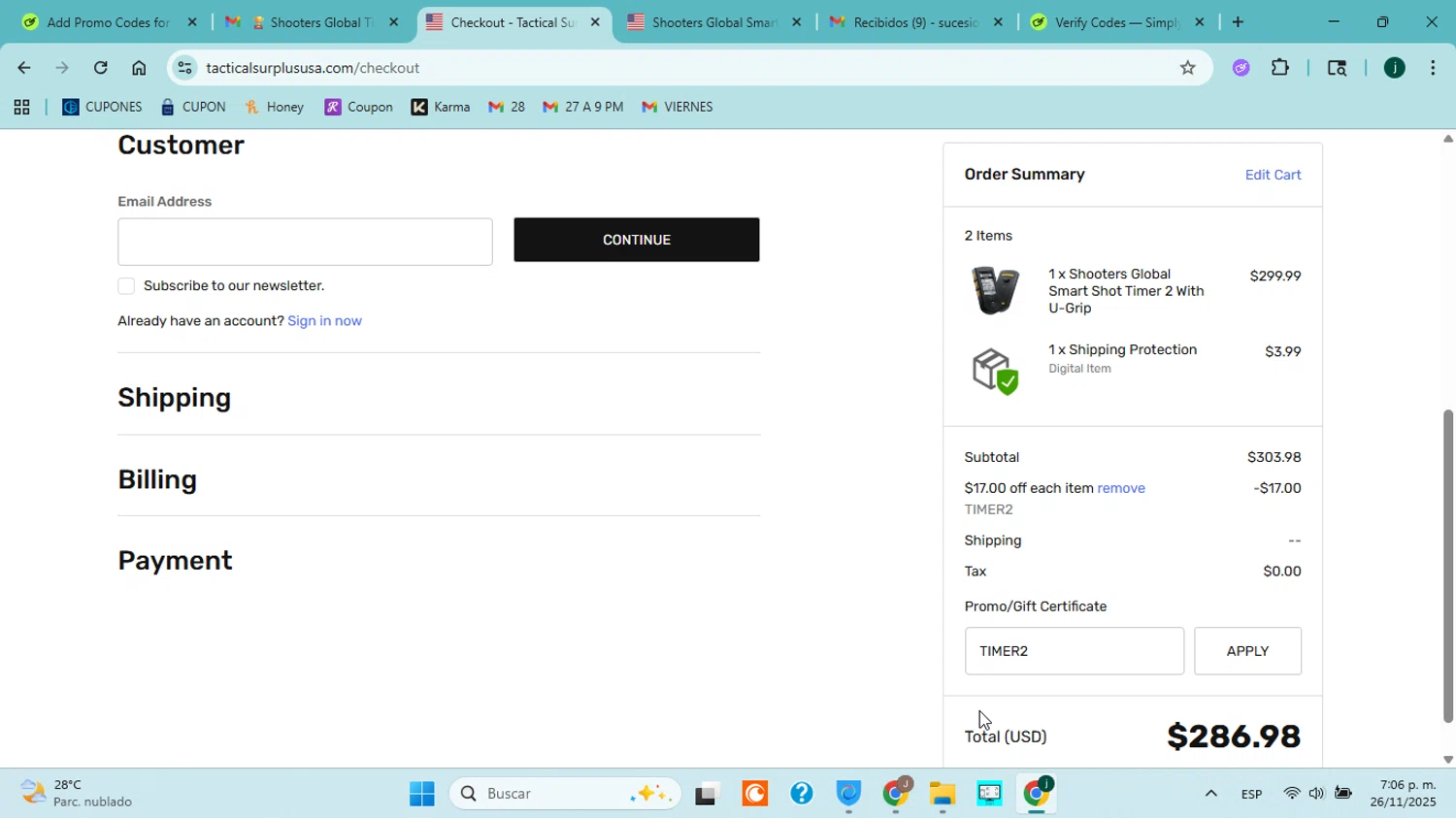
Task: Open the 28 Gmail bookmark
Action: (x=507, y=108)
